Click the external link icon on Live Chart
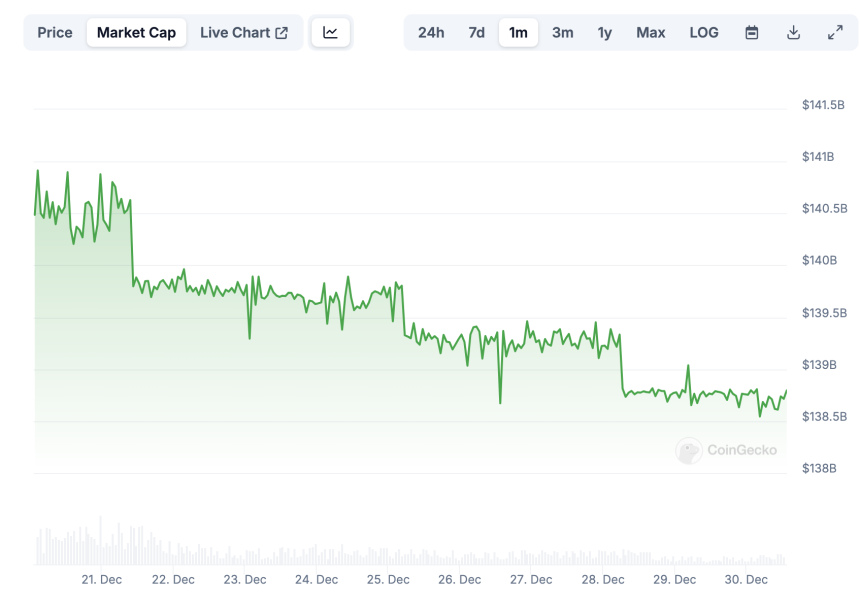Screen dimensions: 860x605 click(282, 33)
